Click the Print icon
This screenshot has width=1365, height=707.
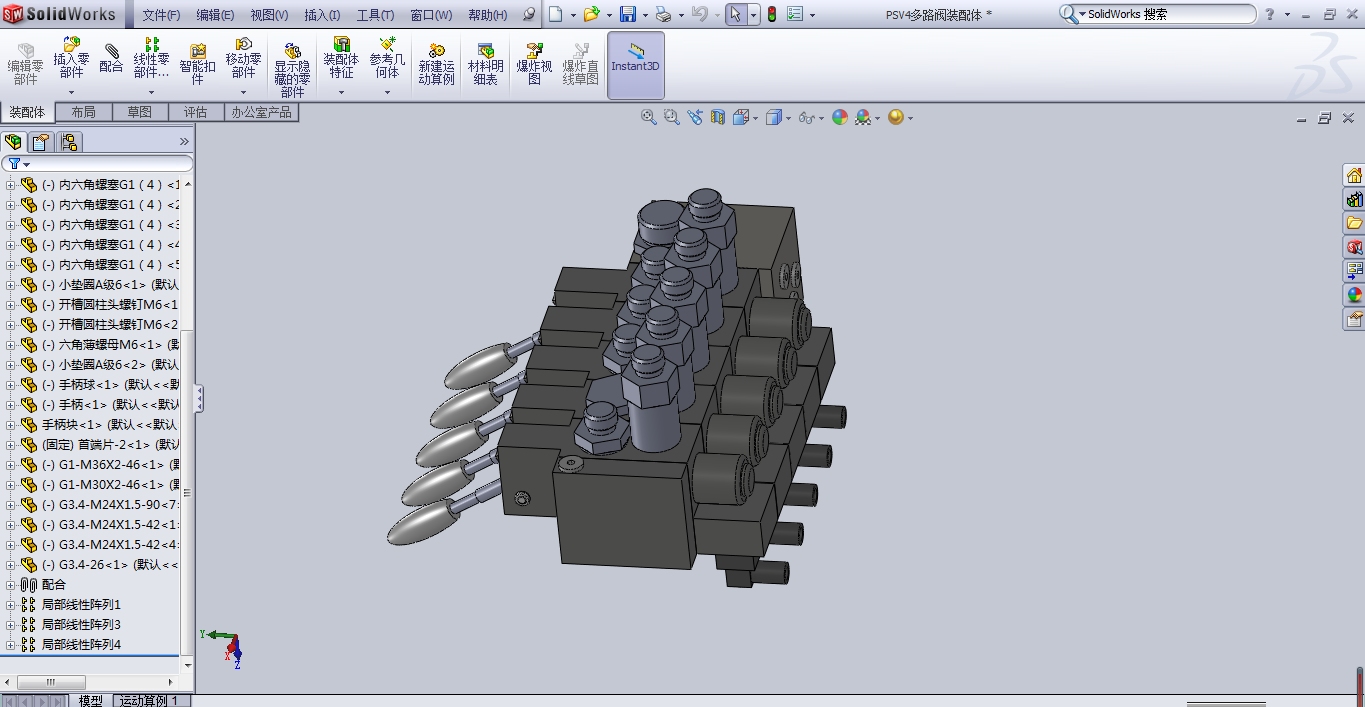click(x=663, y=14)
